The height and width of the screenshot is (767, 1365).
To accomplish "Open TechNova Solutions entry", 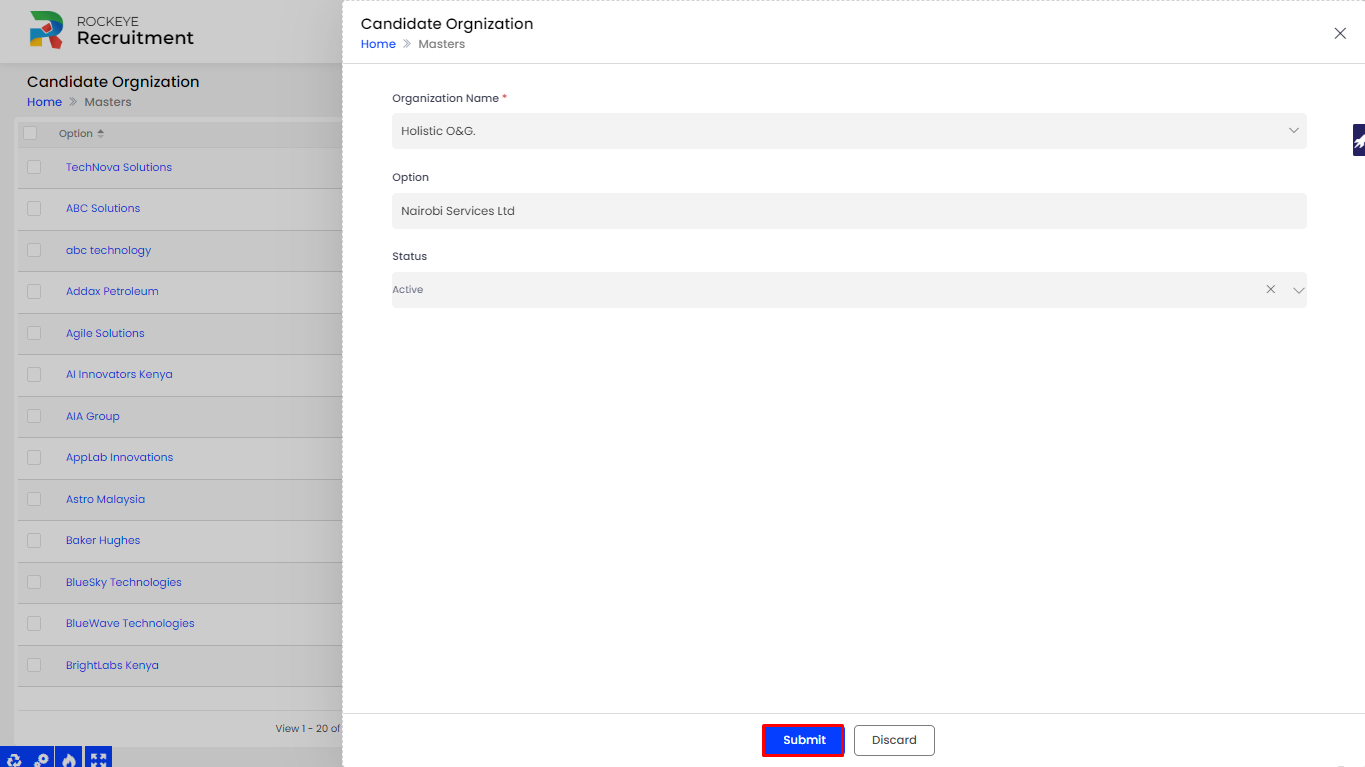I will (x=119, y=167).
